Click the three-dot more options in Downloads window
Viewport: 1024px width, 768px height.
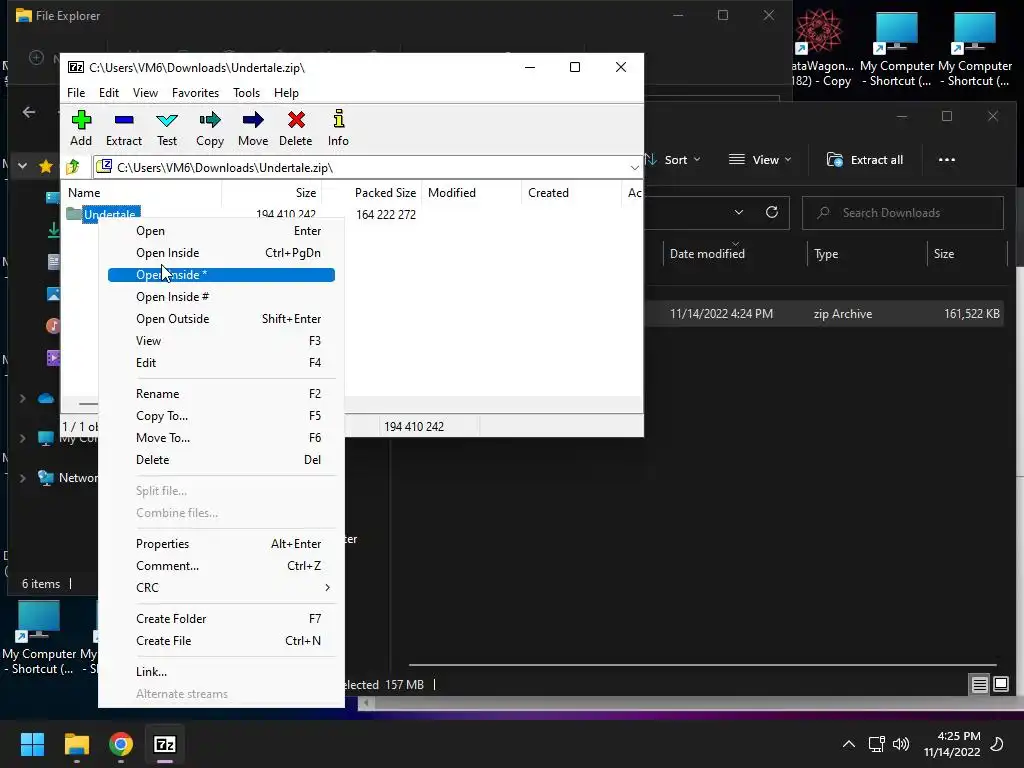click(947, 159)
